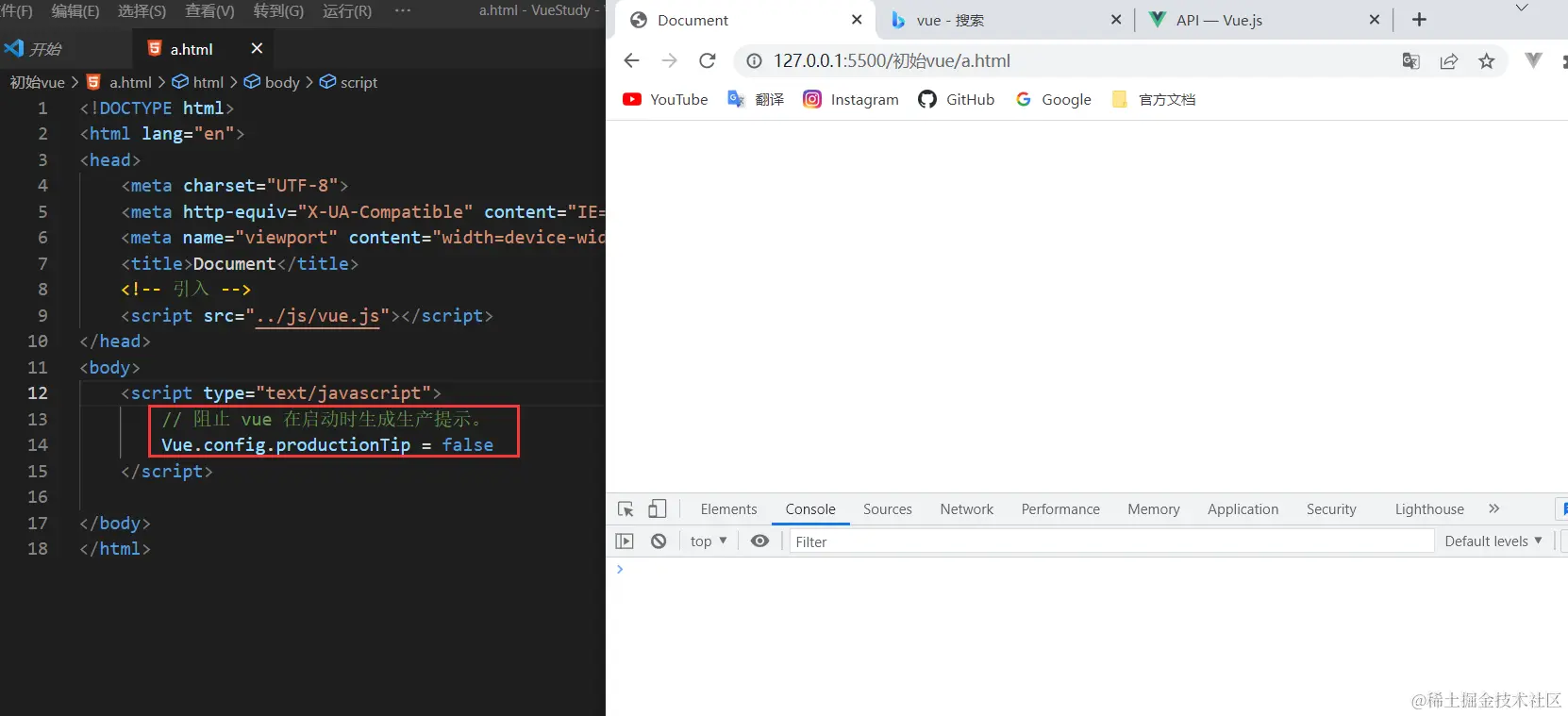This screenshot has width=1568, height=716.
Task: Open the tab search chevron in Chrome
Action: [1522, 8]
